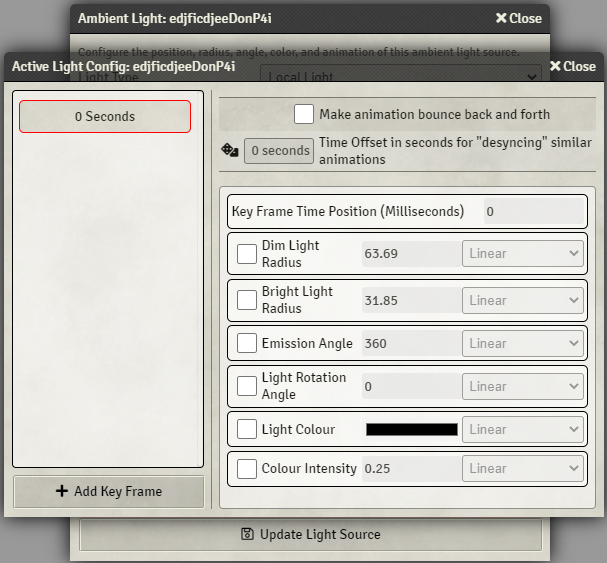This screenshot has height=563, width=607.
Task: Enable the Colour Intensity checkbox
Action: pos(247,469)
